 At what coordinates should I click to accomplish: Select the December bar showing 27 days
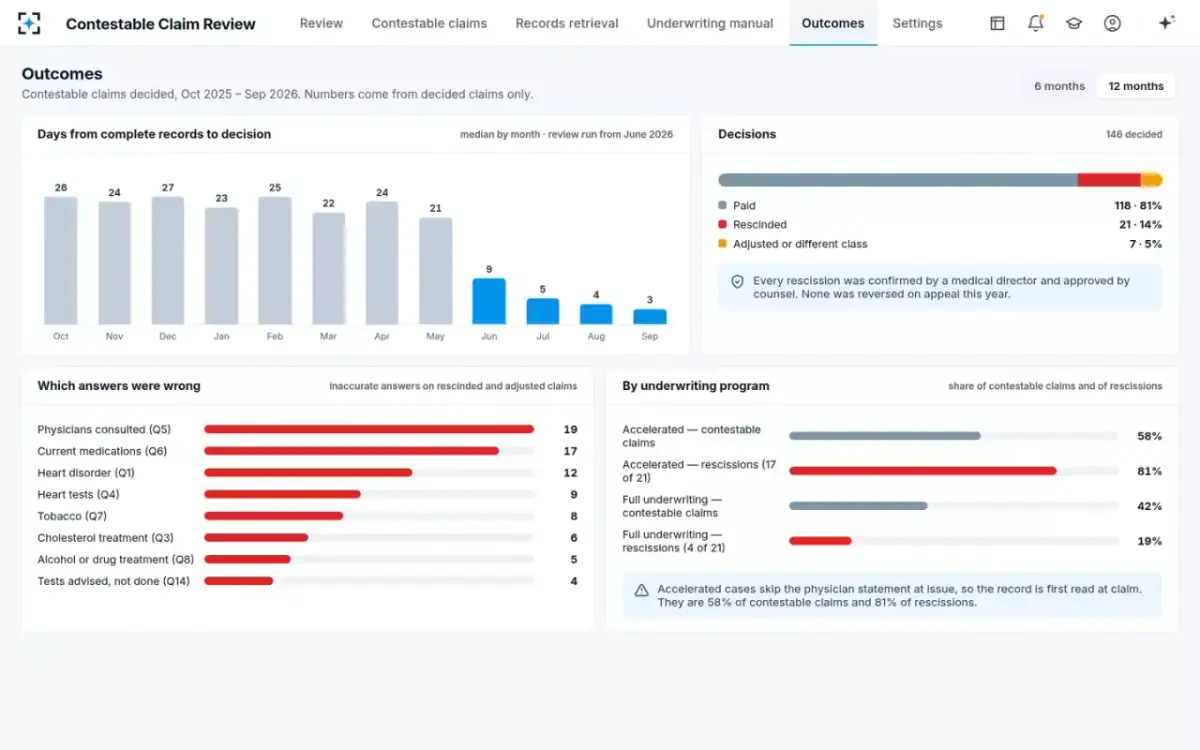coord(168,260)
